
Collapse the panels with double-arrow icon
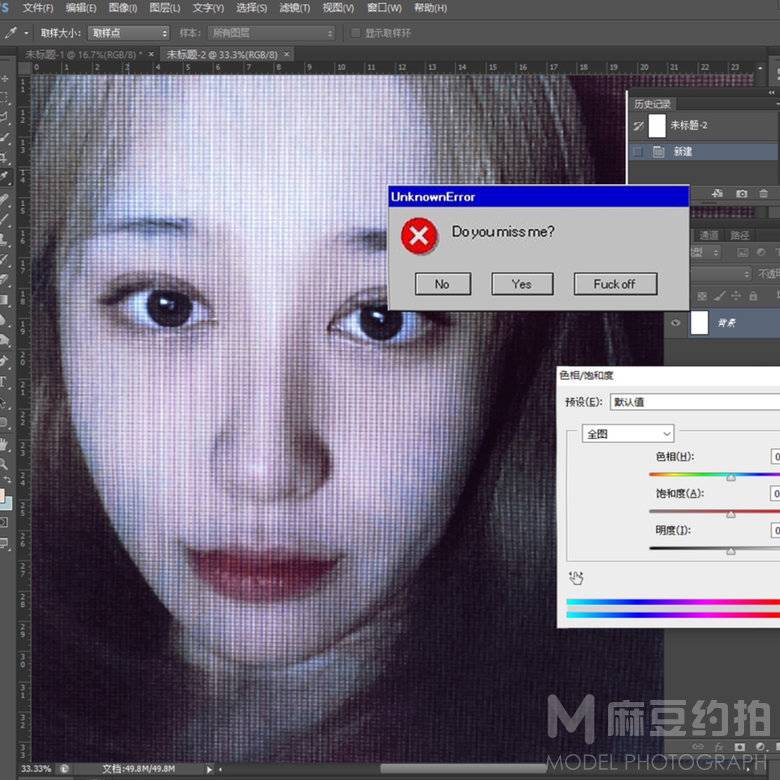pos(771,93)
